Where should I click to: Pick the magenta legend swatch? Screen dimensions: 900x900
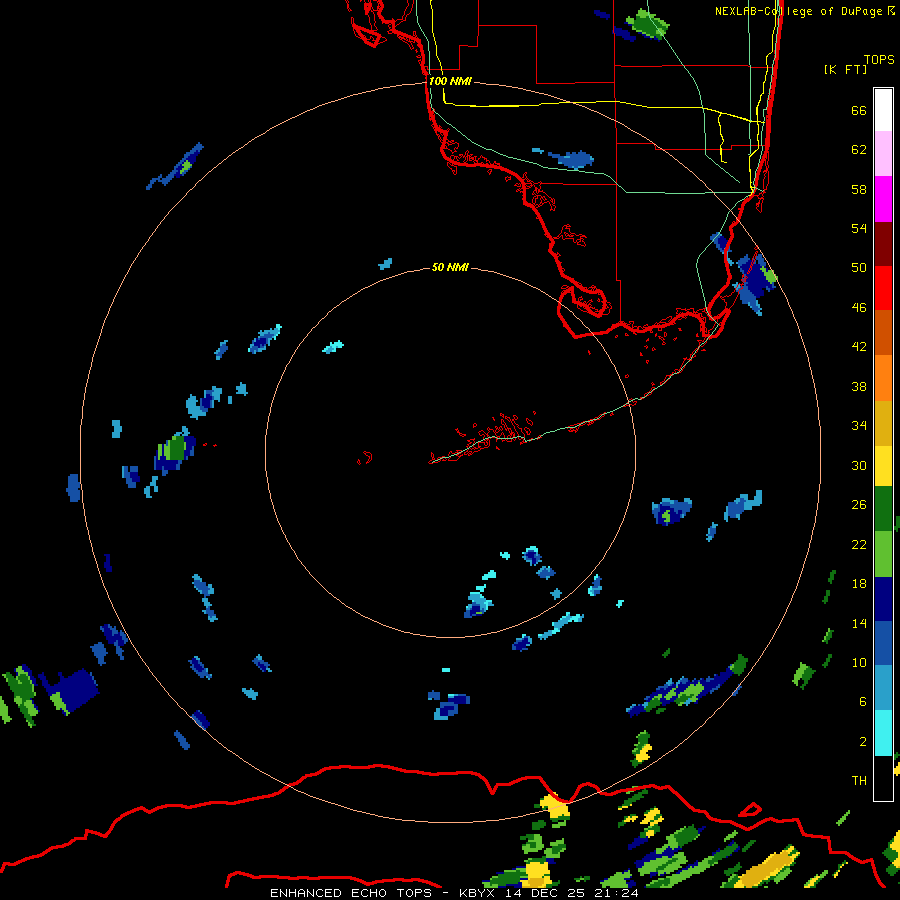coord(883,199)
